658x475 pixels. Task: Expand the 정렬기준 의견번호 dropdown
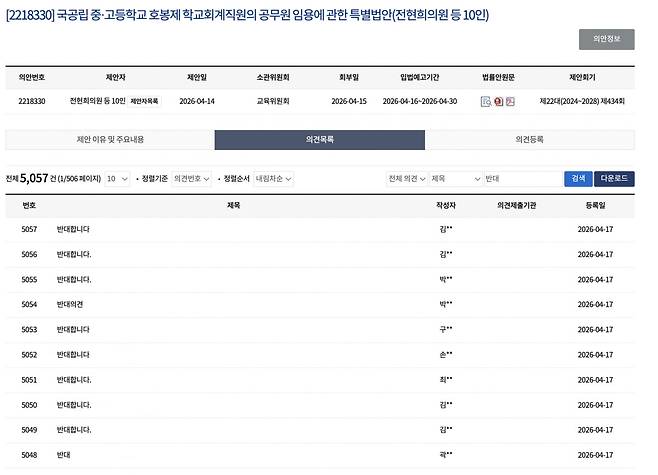pyautogui.click(x=191, y=179)
